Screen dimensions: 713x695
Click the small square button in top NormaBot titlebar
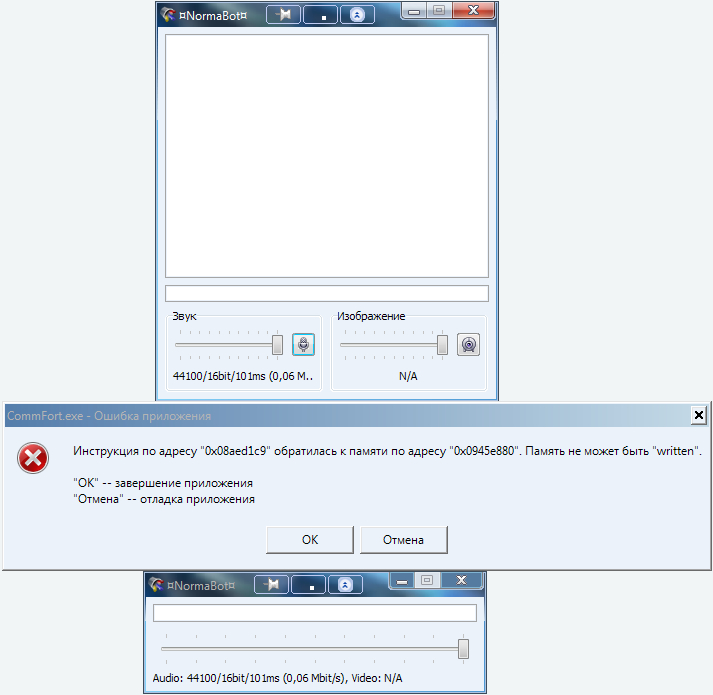(x=320, y=15)
